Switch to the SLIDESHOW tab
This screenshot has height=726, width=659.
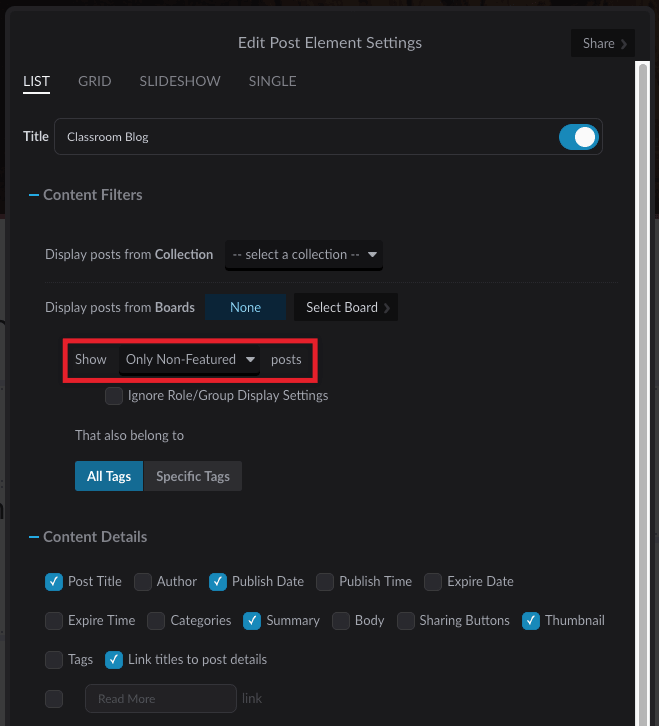[180, 81]
